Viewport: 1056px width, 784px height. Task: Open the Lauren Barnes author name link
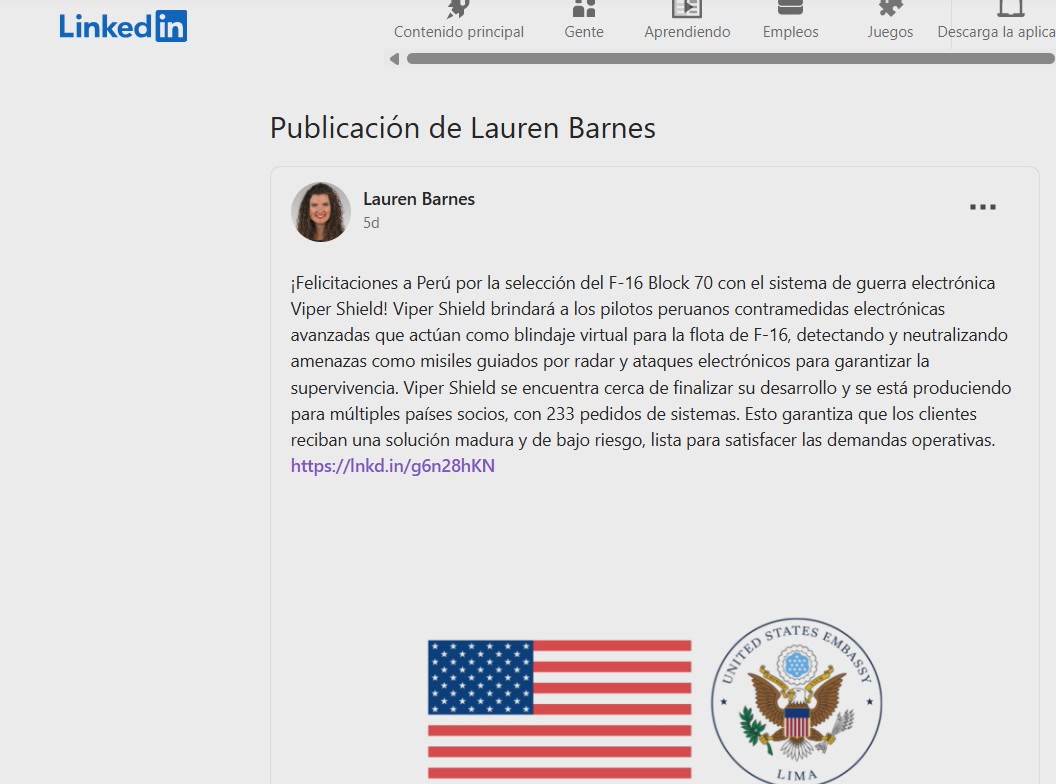click(419, 199)
